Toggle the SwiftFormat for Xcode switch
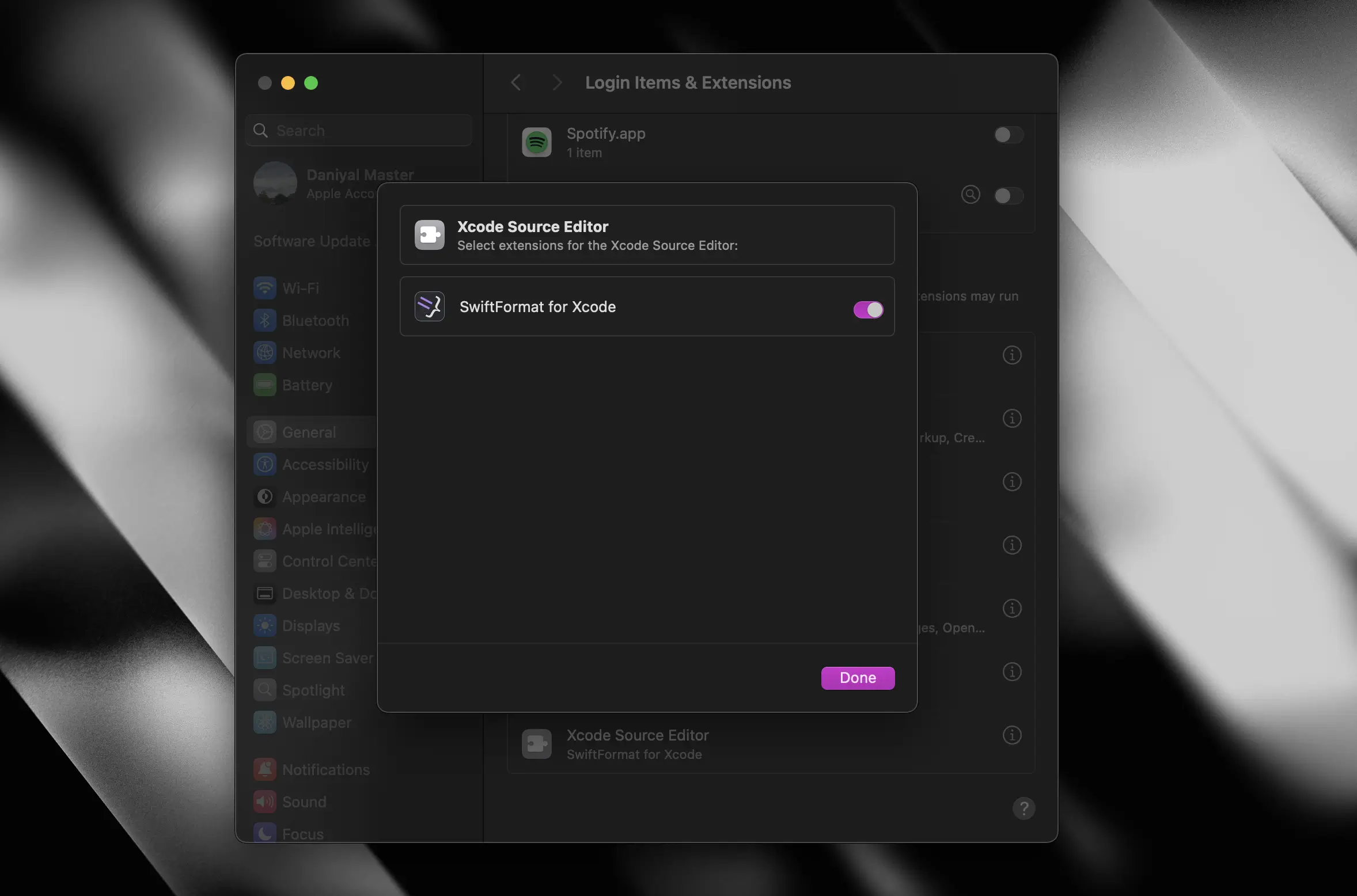This screenshot has width=1357, height=896. point(868,310)
